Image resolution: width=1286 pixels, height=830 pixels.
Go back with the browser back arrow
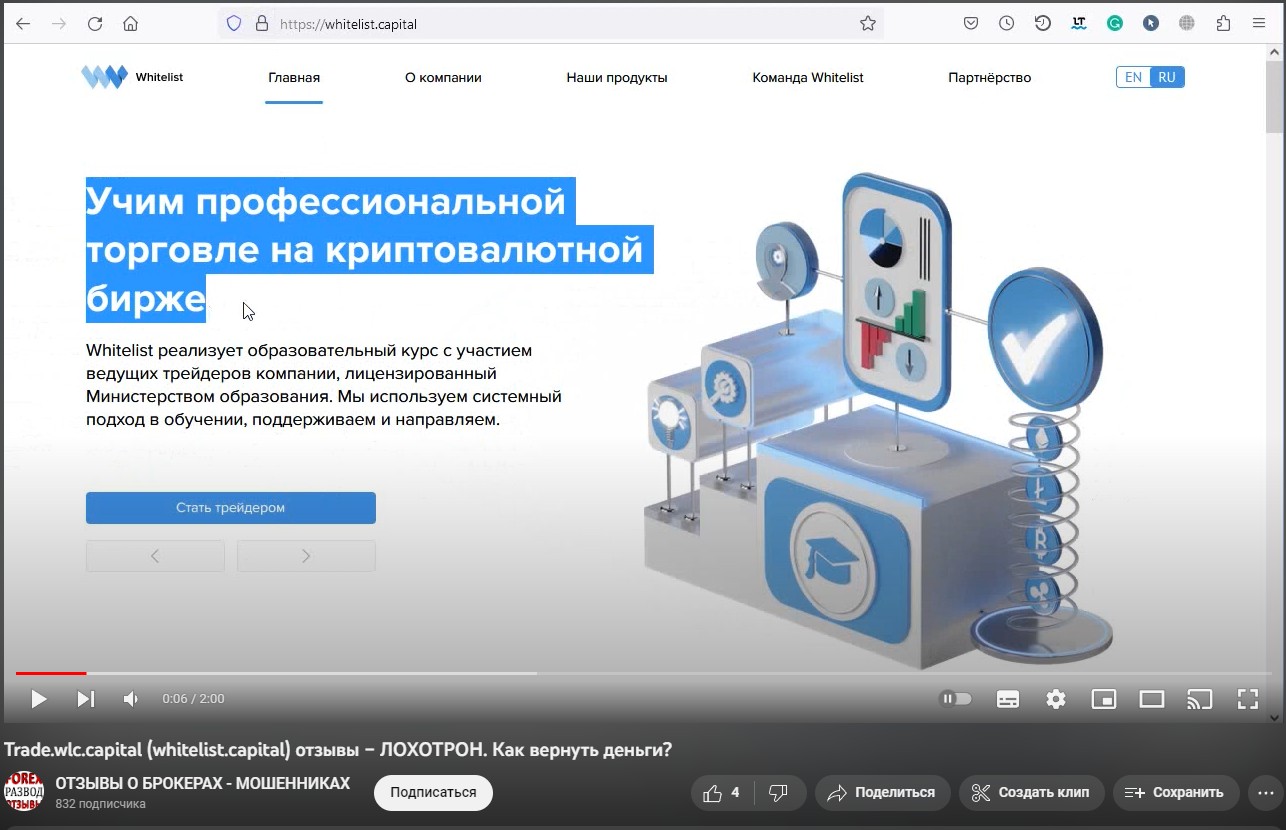[23, 24]
